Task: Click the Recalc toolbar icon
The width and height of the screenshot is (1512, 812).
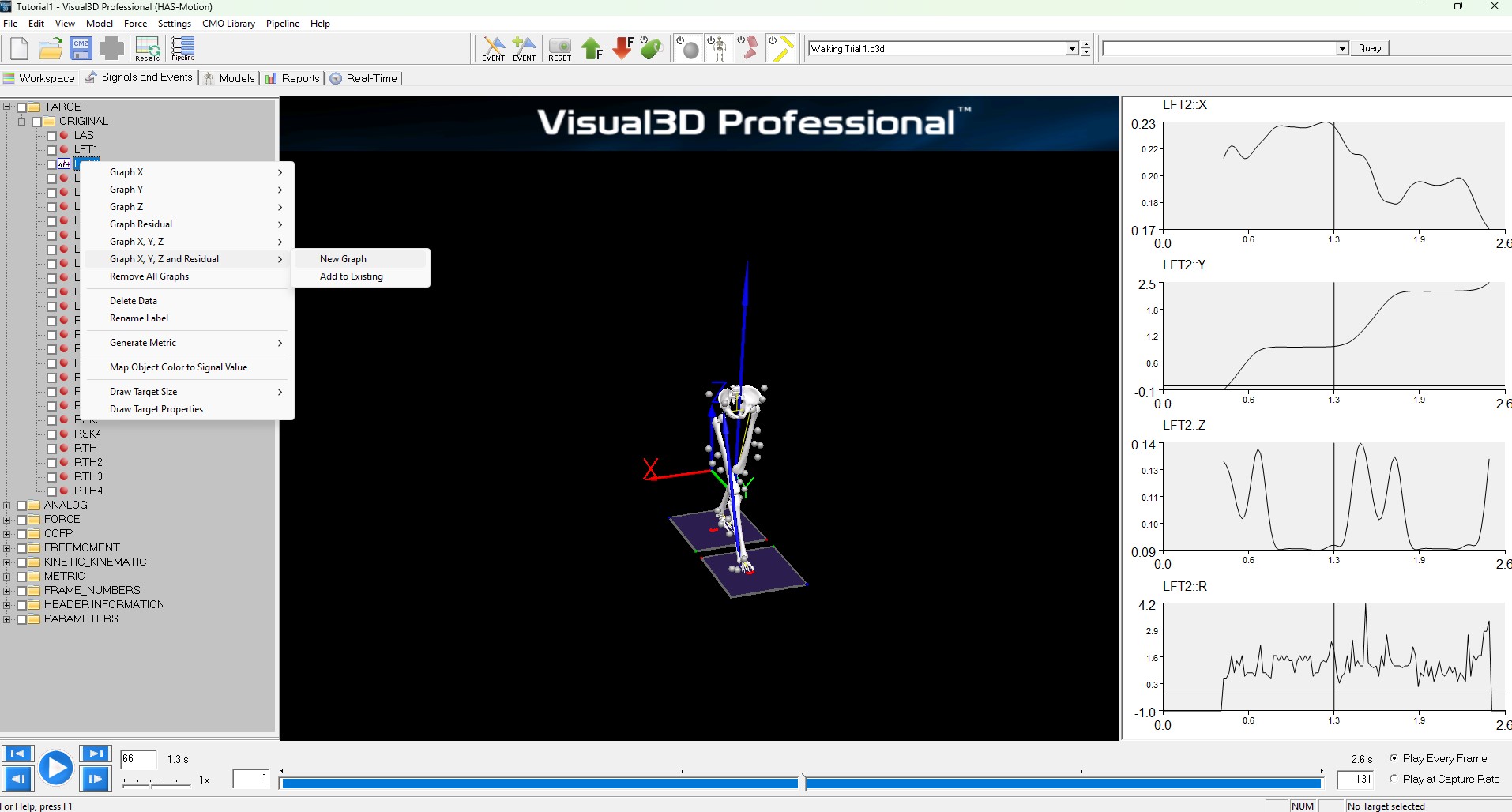Action: (148, 48)
